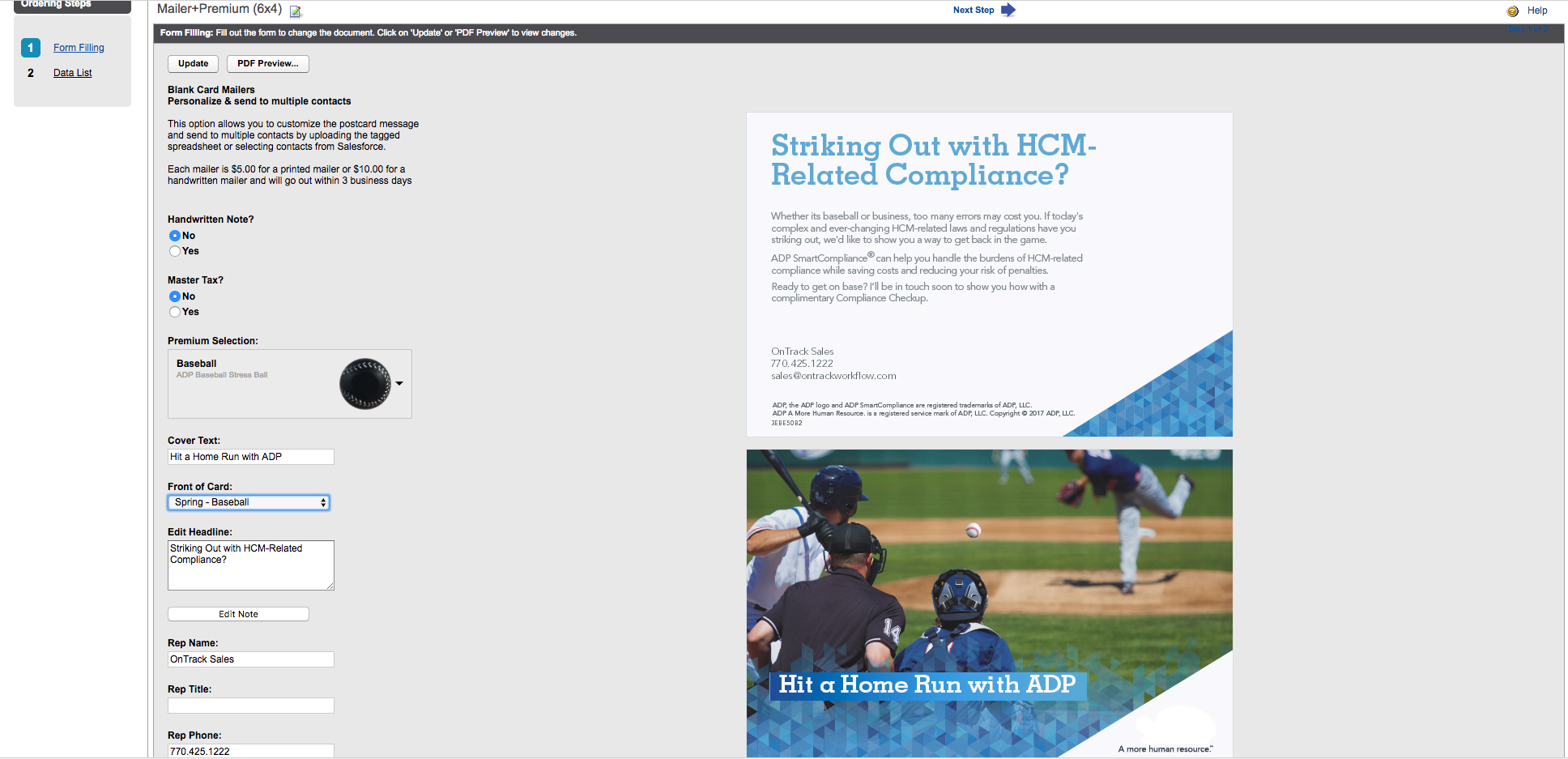Go to the Data List step
Screen dimensions: 1568x759
click(73, 73)
